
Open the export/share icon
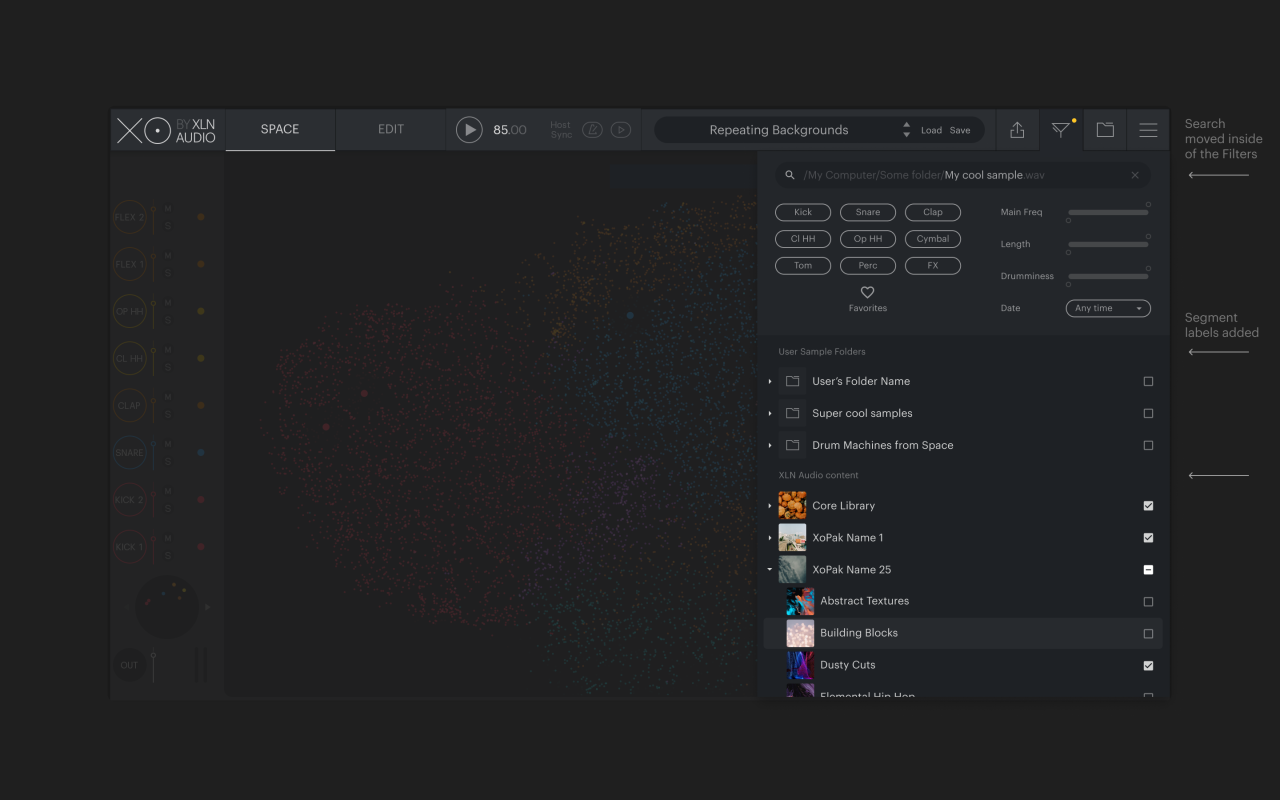coord(1017,130)
